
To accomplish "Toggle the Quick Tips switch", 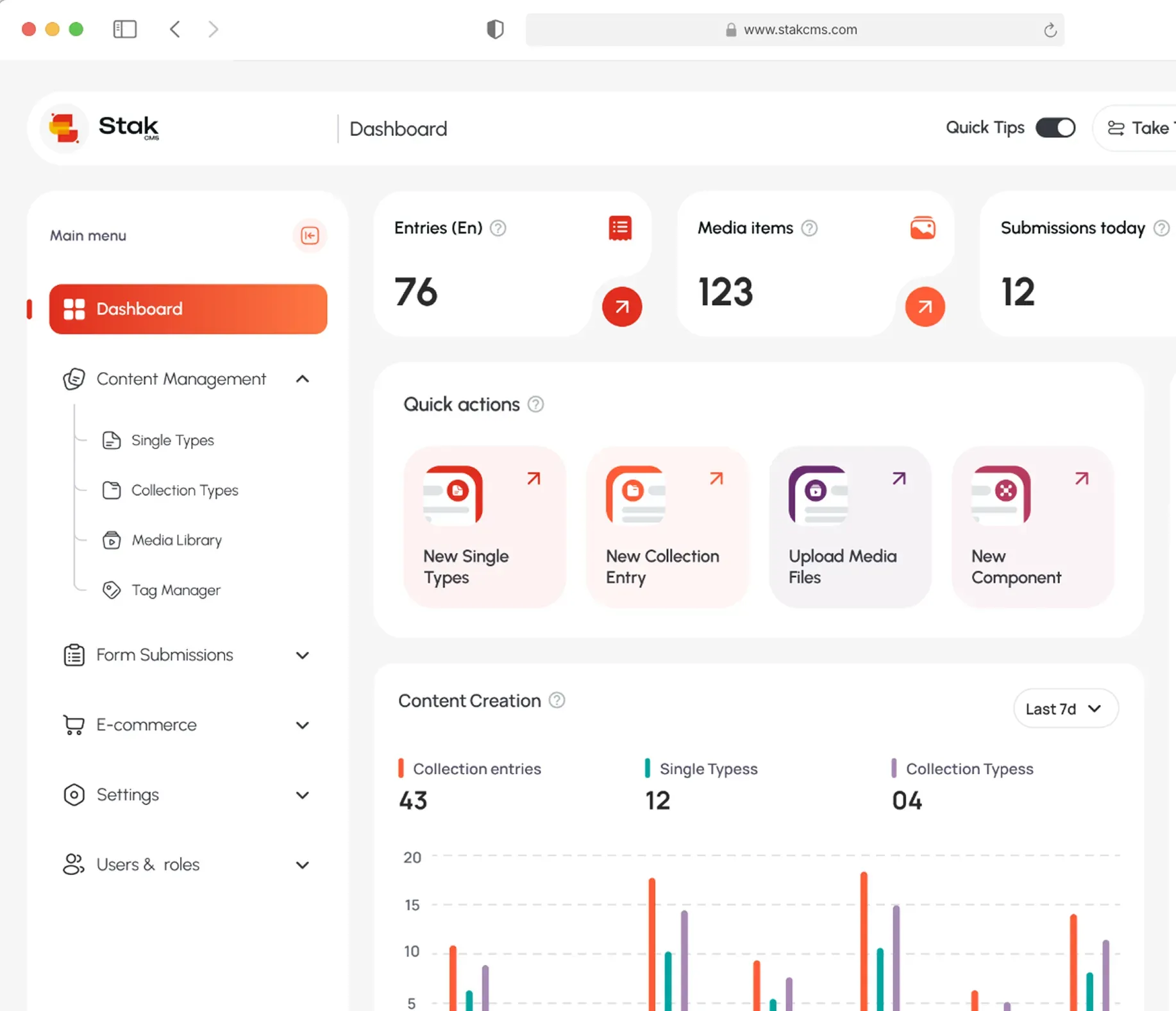I will 1055,128.
